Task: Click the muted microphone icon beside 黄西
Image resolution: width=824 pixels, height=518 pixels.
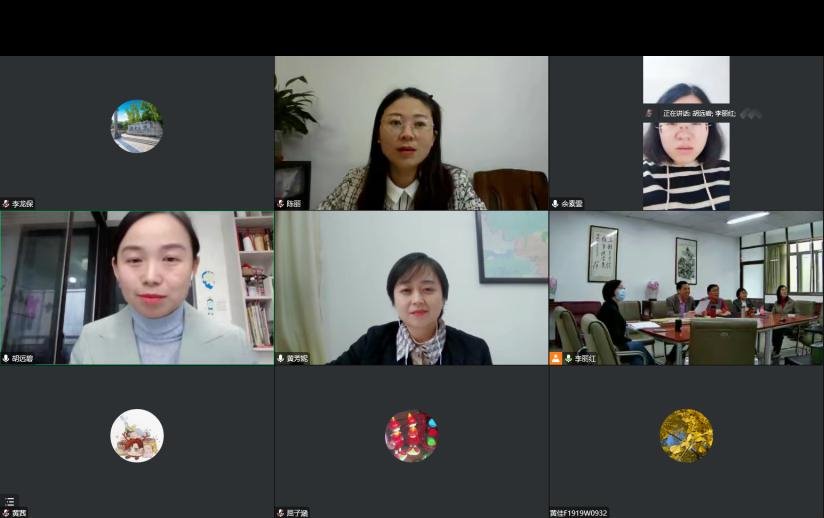Action: pos(6,513)
